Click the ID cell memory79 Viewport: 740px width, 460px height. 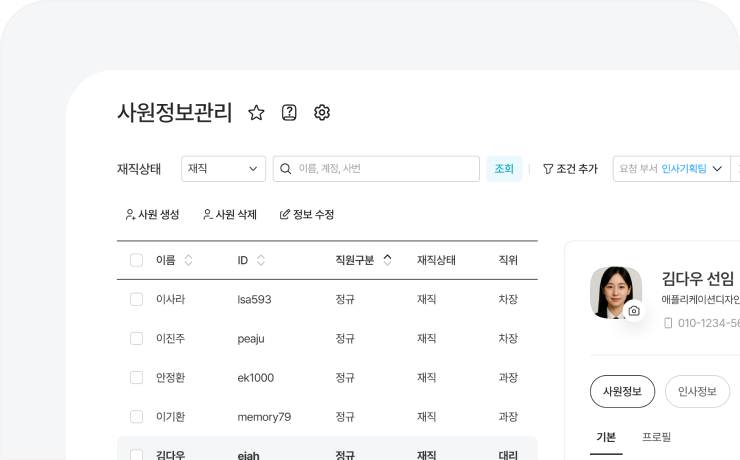264,417
